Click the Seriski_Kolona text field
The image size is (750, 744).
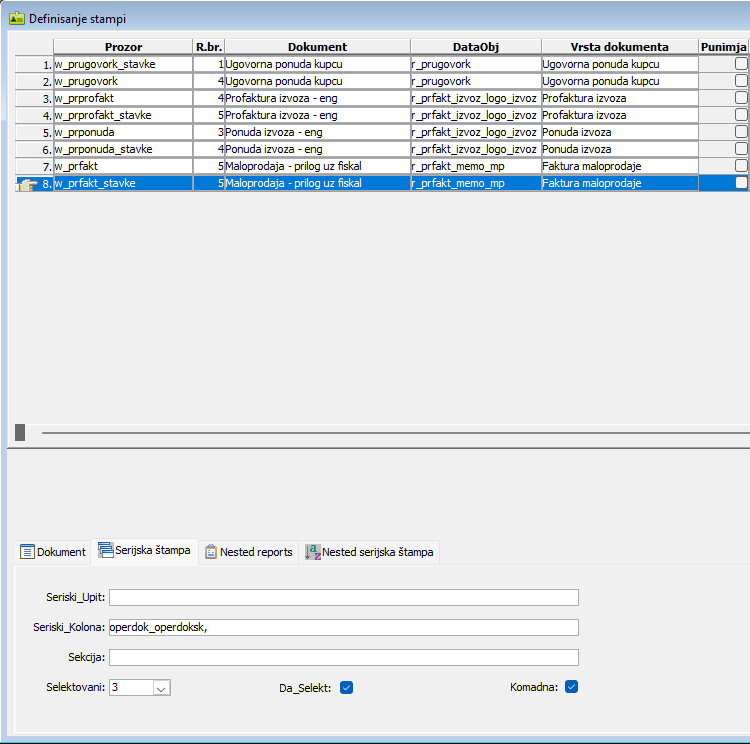[x=344, y=627]
